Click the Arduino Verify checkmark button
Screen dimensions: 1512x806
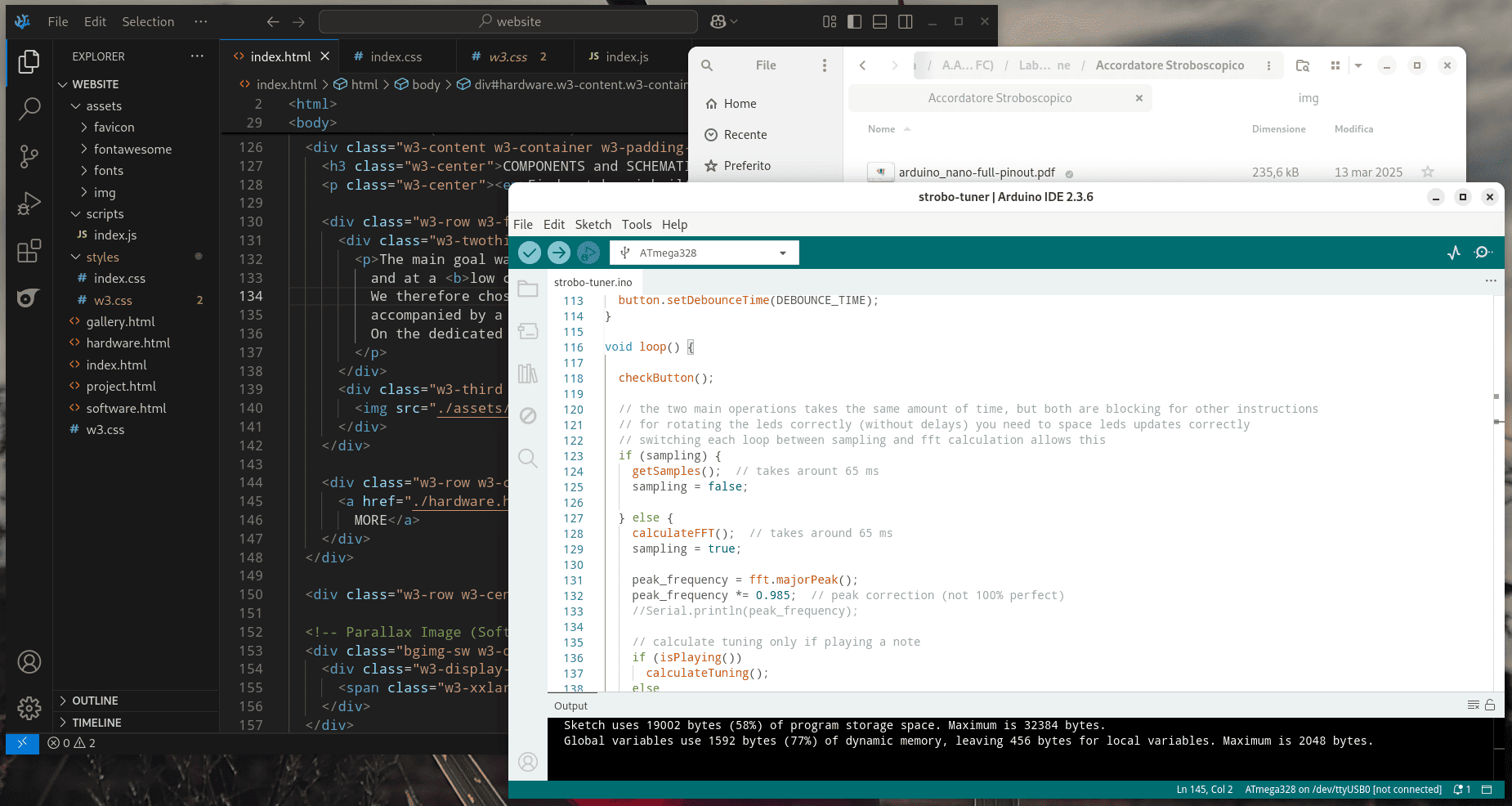point(530,253)
